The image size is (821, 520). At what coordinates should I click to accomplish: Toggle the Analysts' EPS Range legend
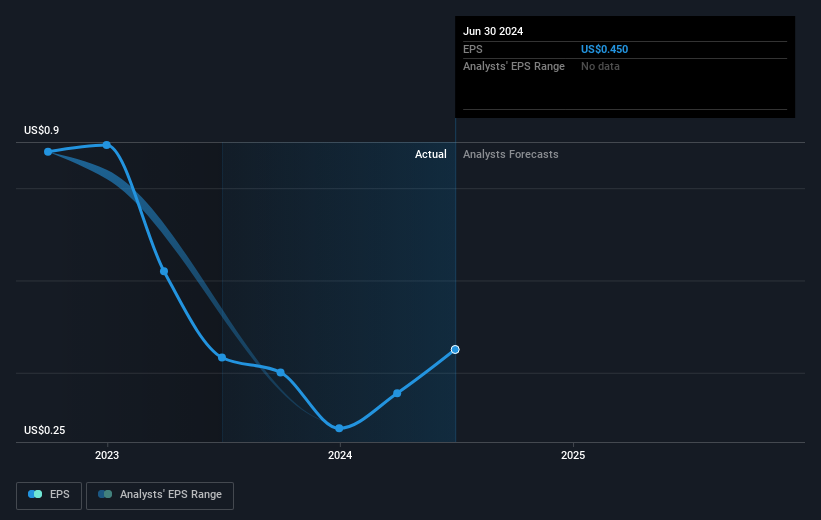[160, 495]
